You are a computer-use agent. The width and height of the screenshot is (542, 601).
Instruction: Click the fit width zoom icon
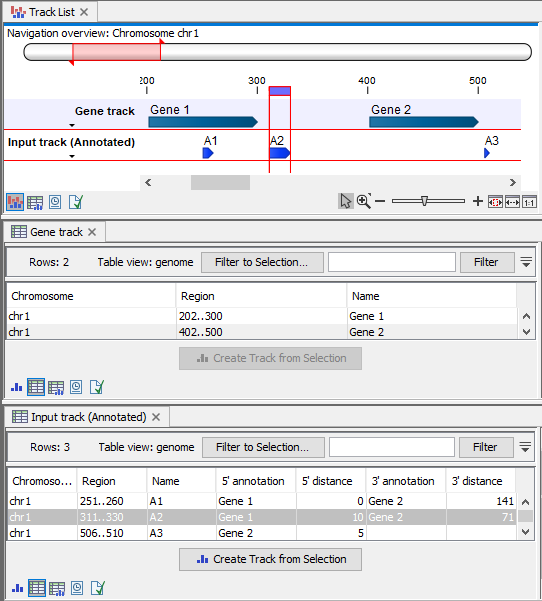(512, 202)
